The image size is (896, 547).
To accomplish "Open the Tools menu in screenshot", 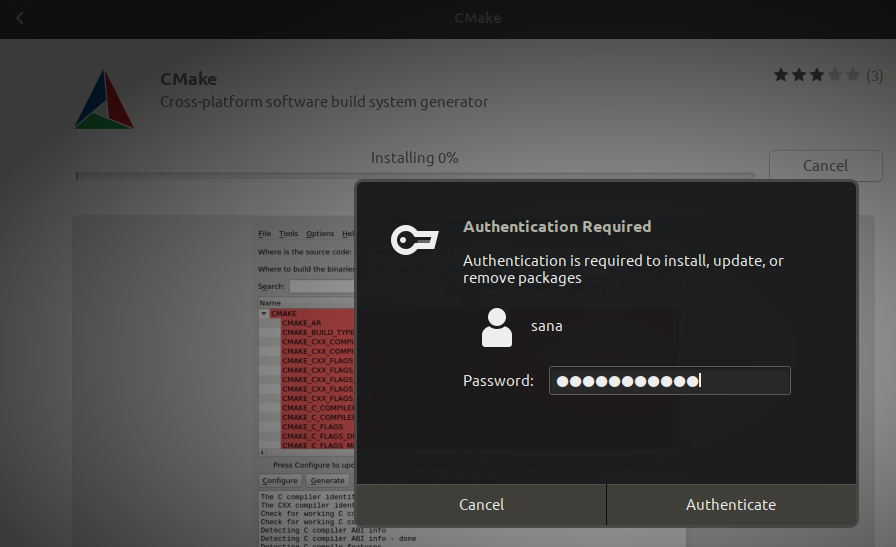I will [x=288, y=234].
